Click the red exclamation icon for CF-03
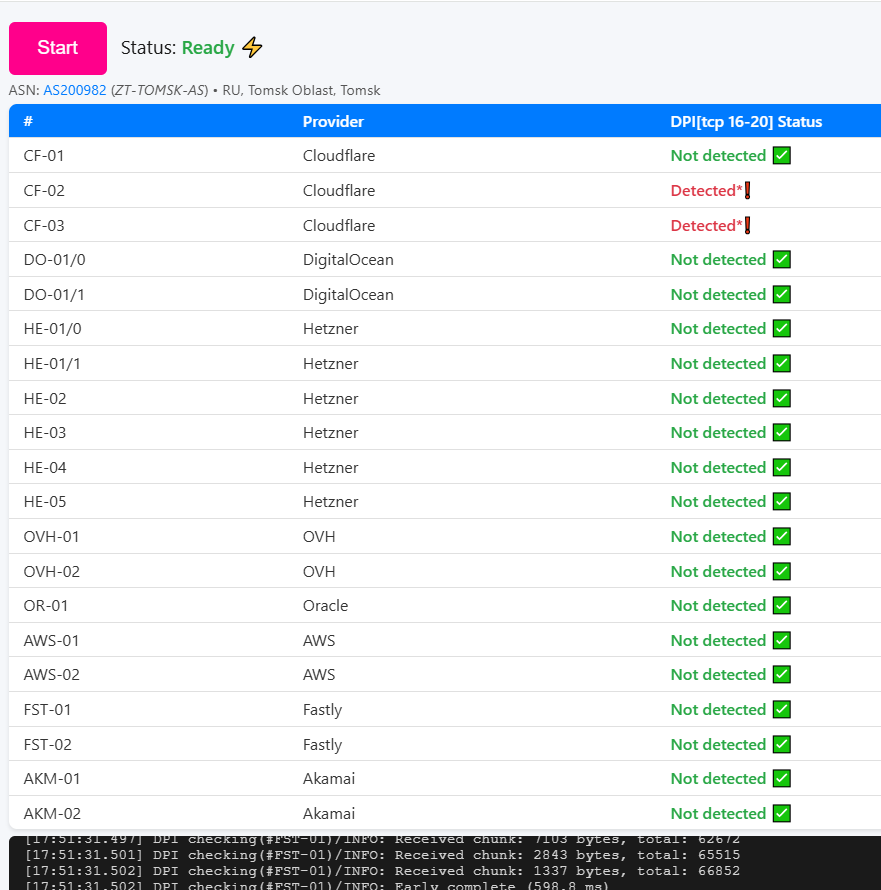Screen dimensions: 881x890 click(747, 225)
